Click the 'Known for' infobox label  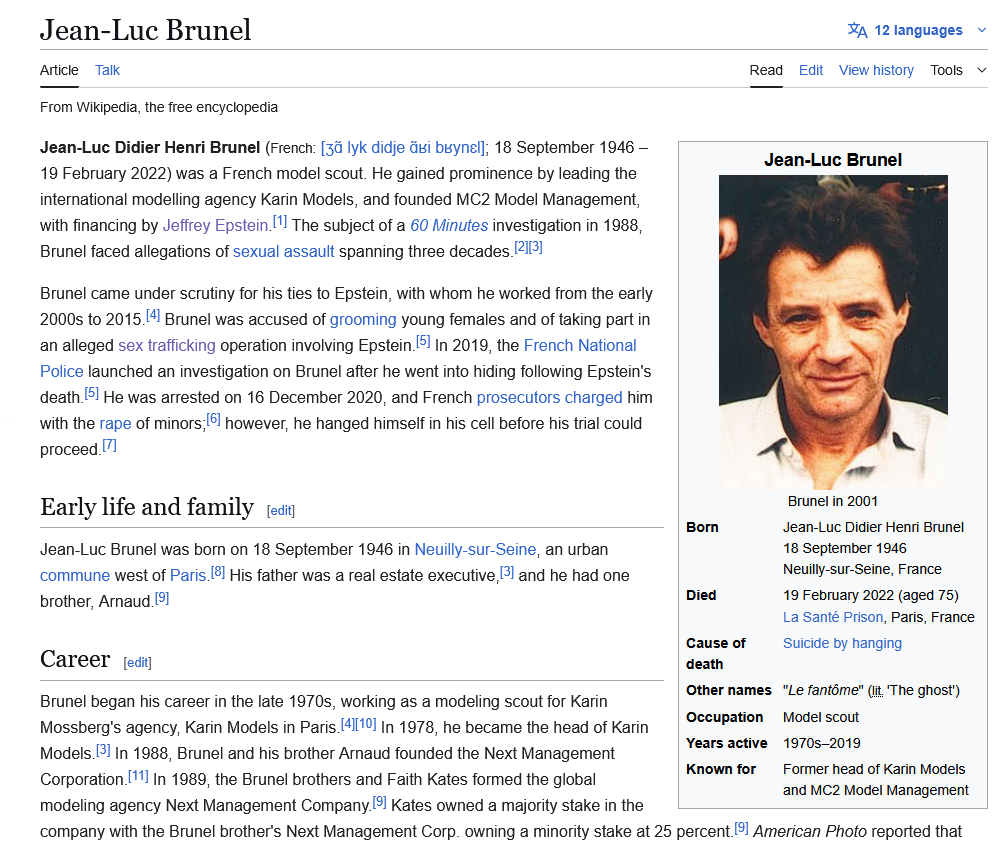click(x=721, y=769)
